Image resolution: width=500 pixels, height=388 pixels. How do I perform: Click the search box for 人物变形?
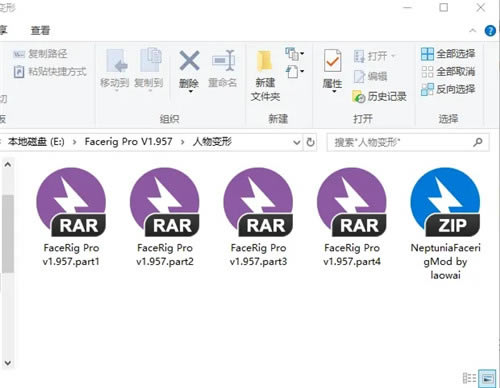coord(408,142)
